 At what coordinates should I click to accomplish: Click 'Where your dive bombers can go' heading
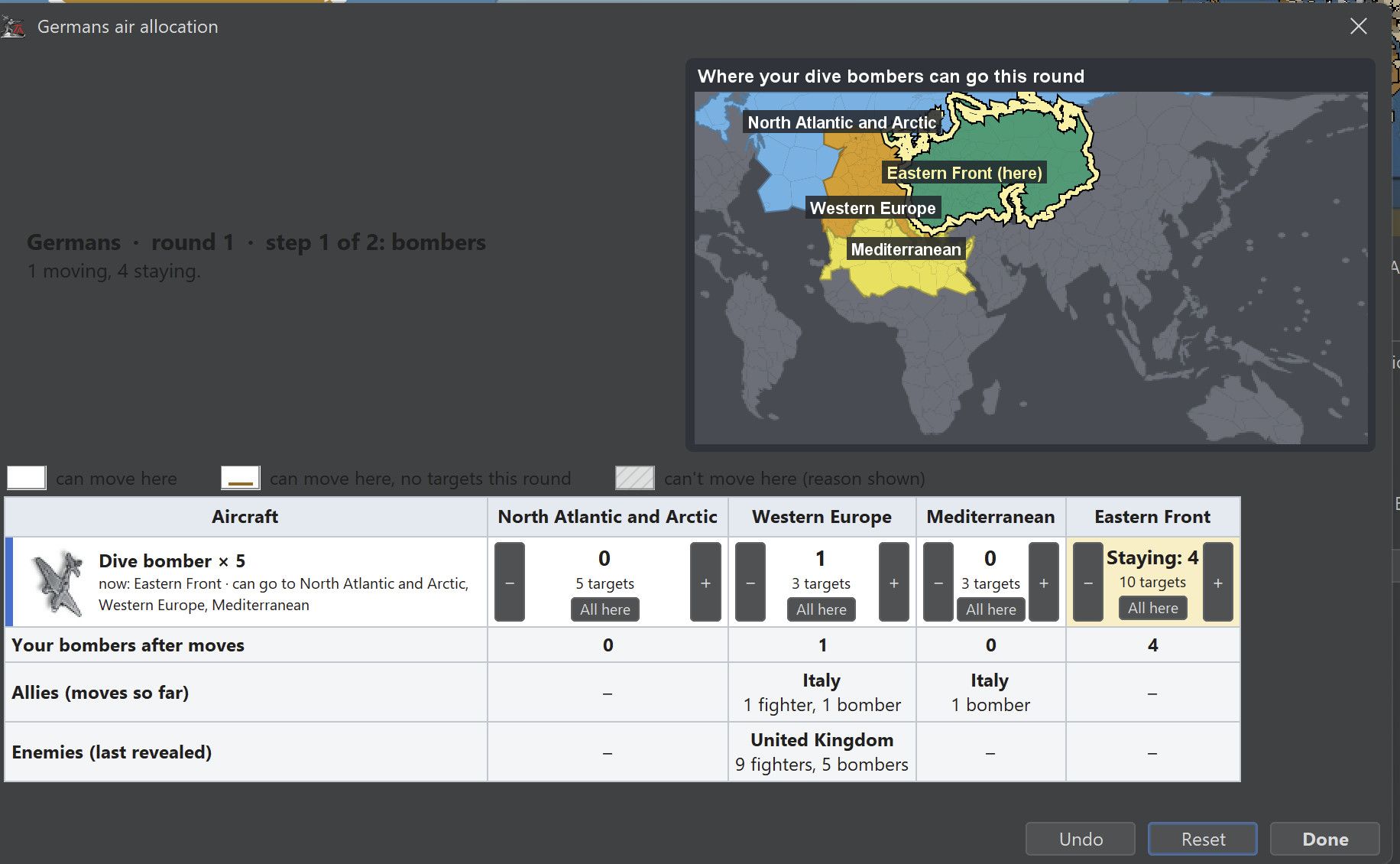(891, 76)
